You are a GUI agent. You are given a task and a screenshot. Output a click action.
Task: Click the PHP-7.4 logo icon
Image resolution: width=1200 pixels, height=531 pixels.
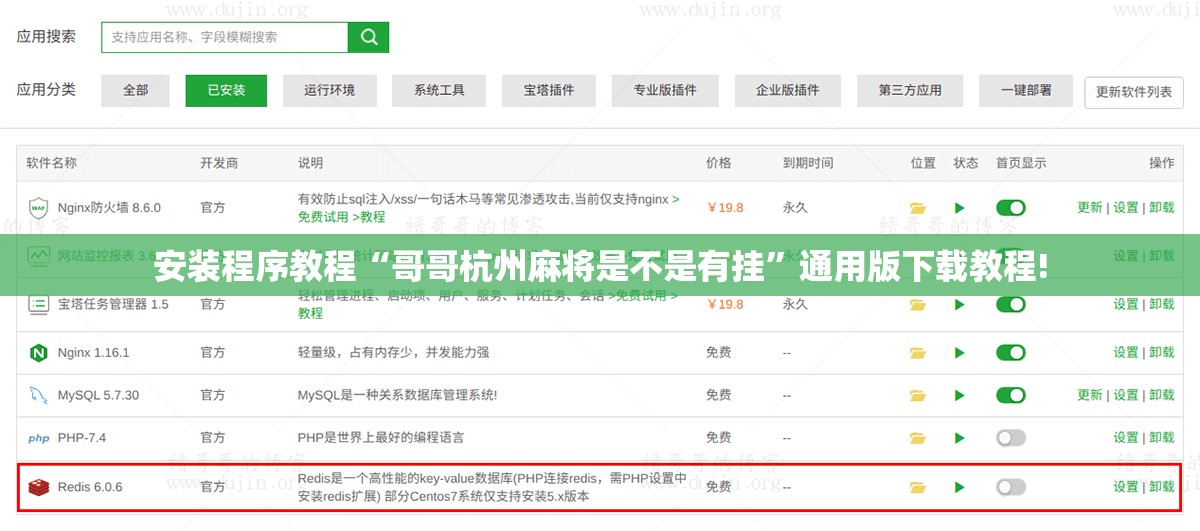point(39,438)
